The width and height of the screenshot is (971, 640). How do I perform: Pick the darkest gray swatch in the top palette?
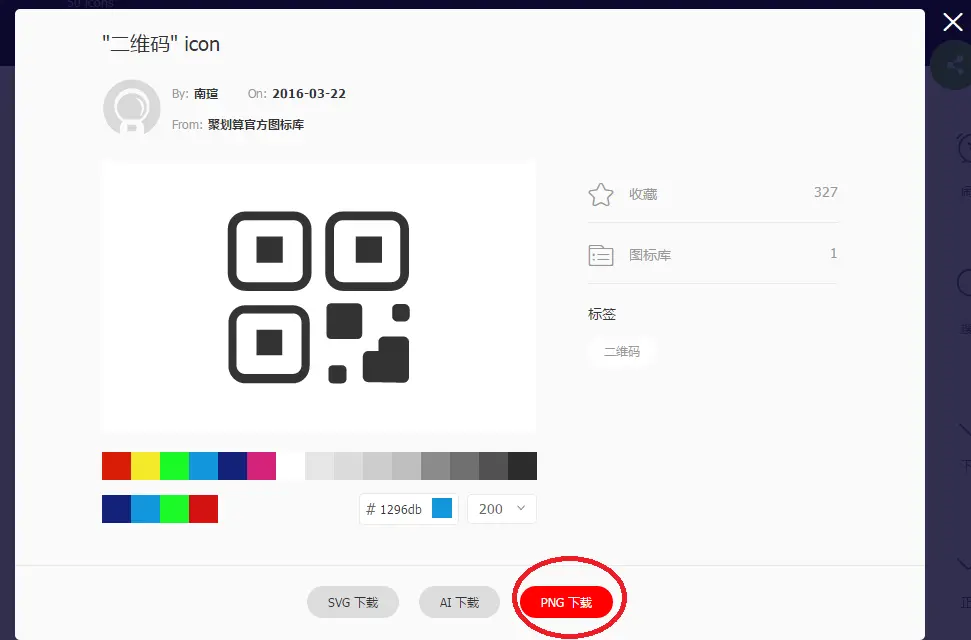click(x=522, y=466)
